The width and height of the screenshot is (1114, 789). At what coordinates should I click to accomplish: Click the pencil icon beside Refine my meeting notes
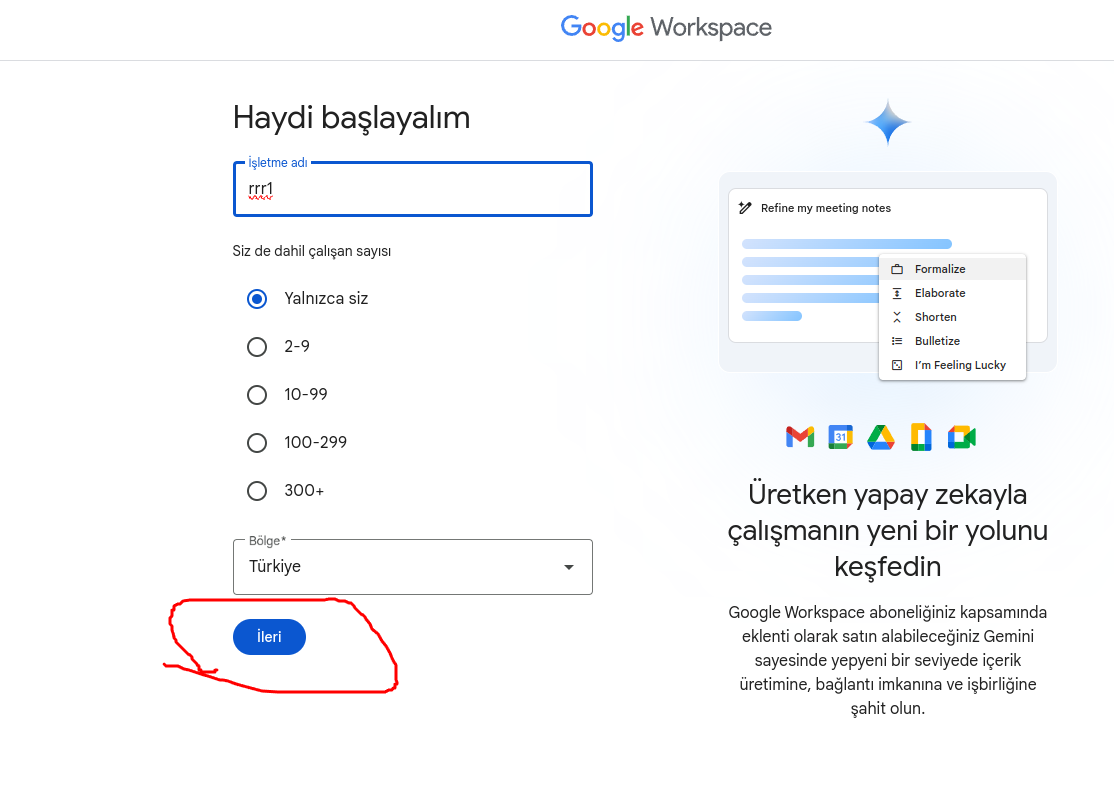pyautogui.click(x=745, y=208)
